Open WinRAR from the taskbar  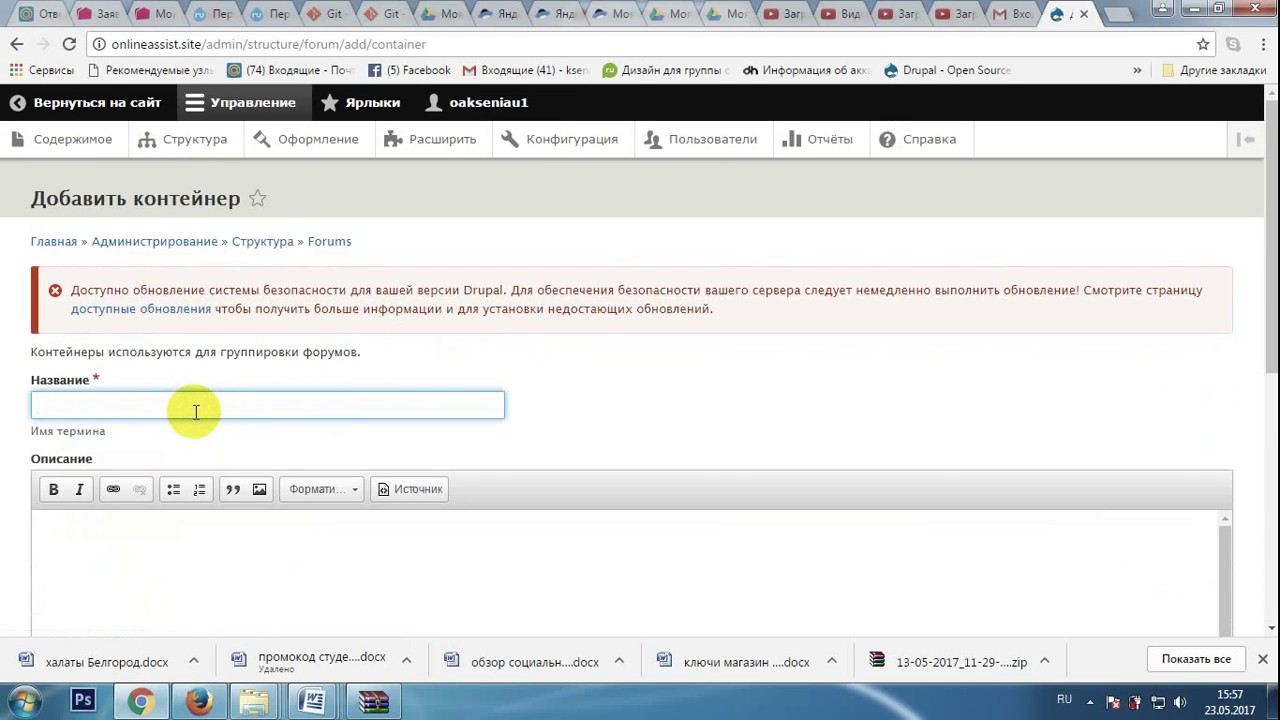[373, 701]
